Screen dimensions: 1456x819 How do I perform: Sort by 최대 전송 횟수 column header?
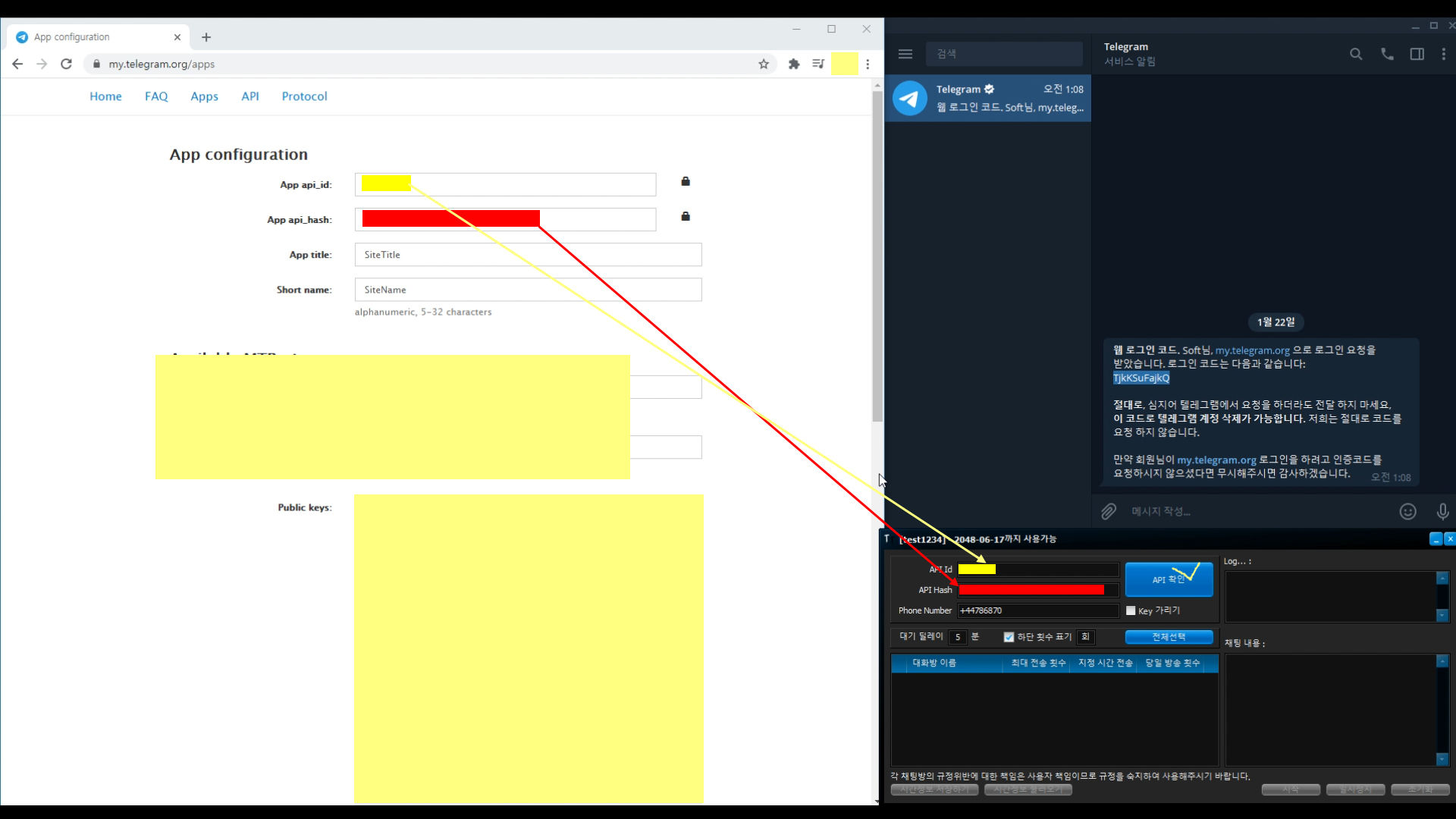tap(1038, 664)
